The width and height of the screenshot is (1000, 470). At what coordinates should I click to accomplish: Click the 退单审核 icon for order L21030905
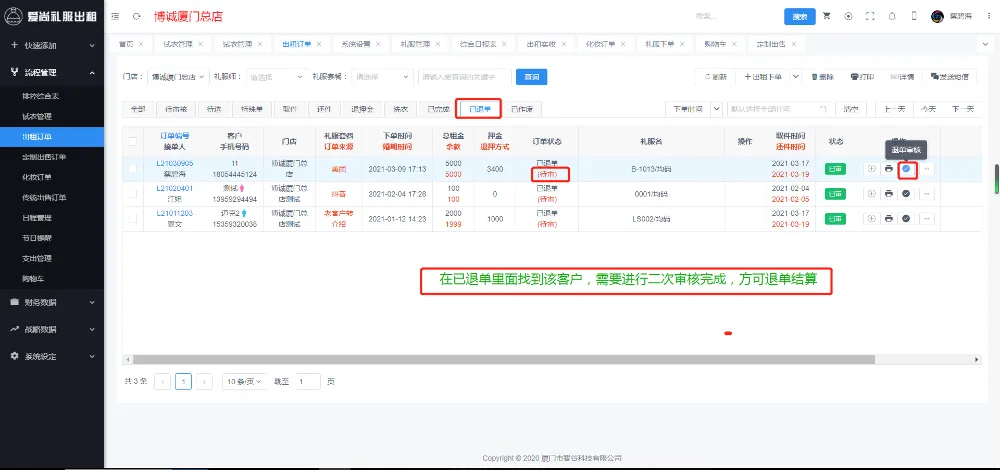point(906,168)
